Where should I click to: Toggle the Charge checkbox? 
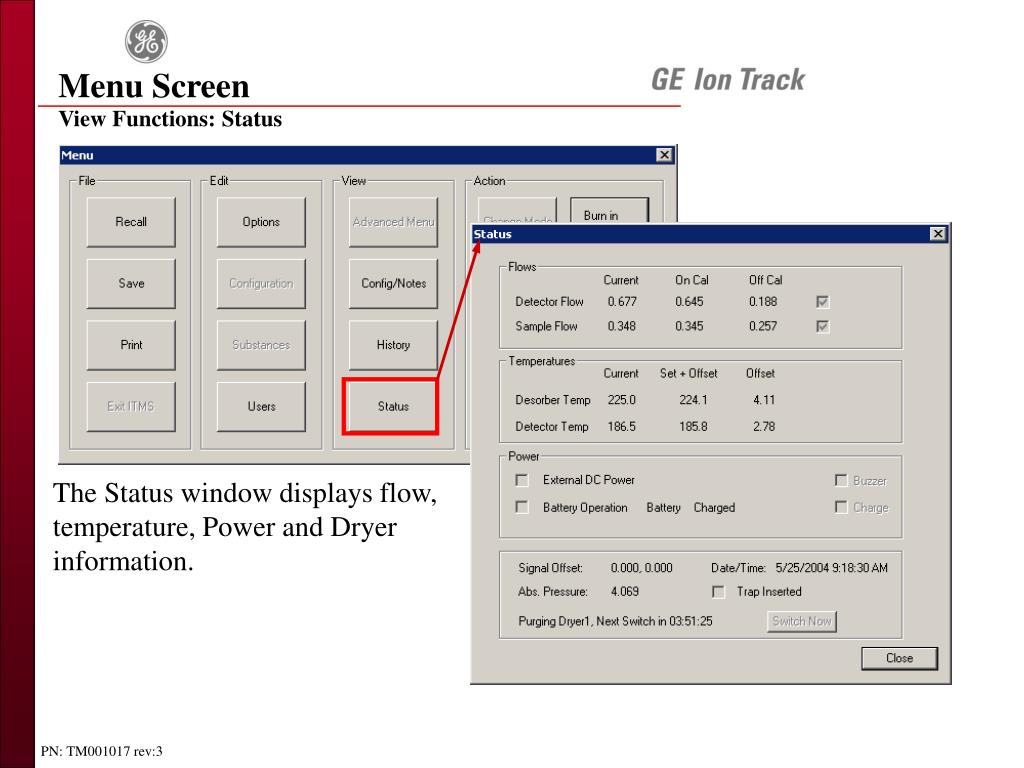pyautogui.click(x=841, y=507)
